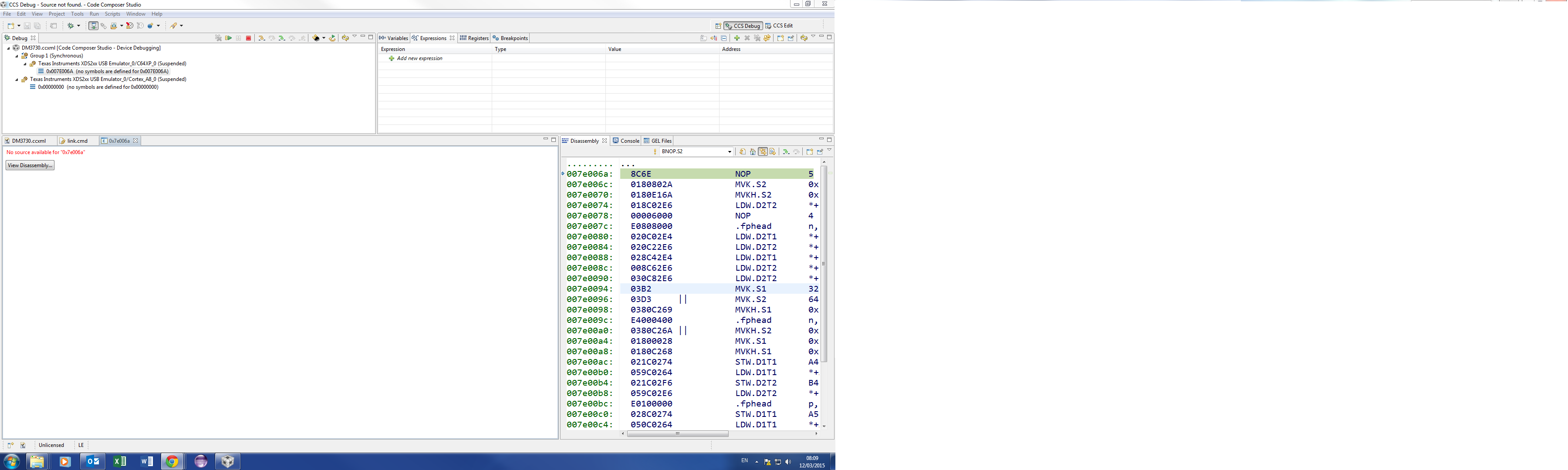
Task: Toggle the highlighted main toolbar button near the bug icon
Action: [93, 26]
